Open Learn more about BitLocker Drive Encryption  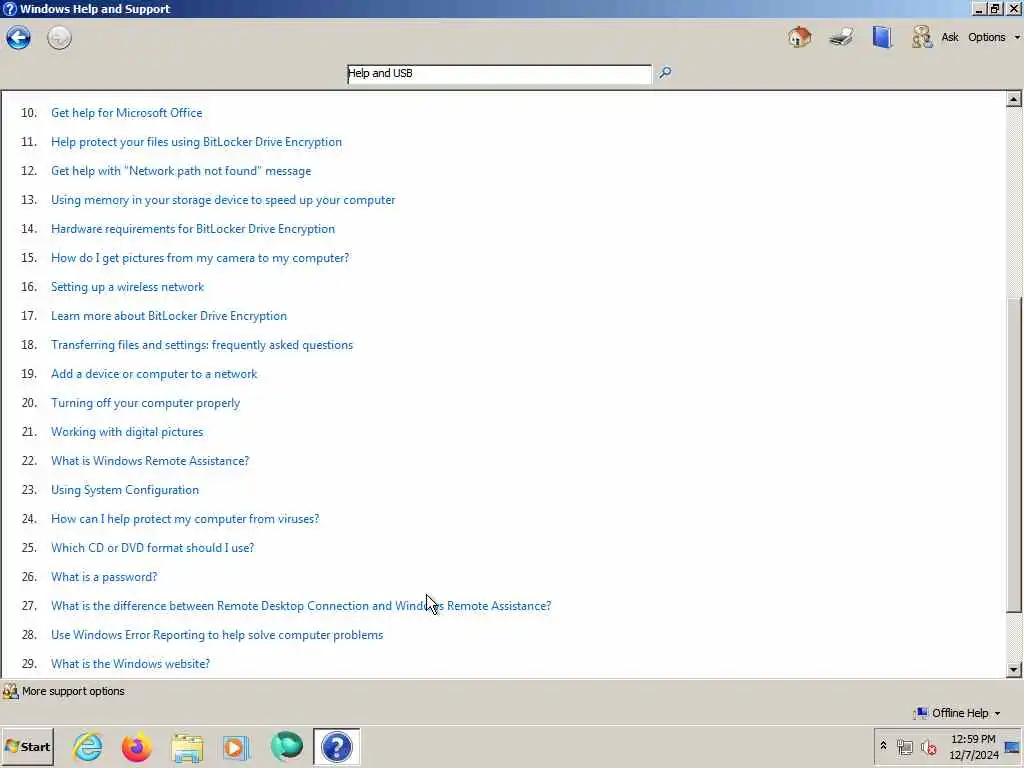click(169, 316)
